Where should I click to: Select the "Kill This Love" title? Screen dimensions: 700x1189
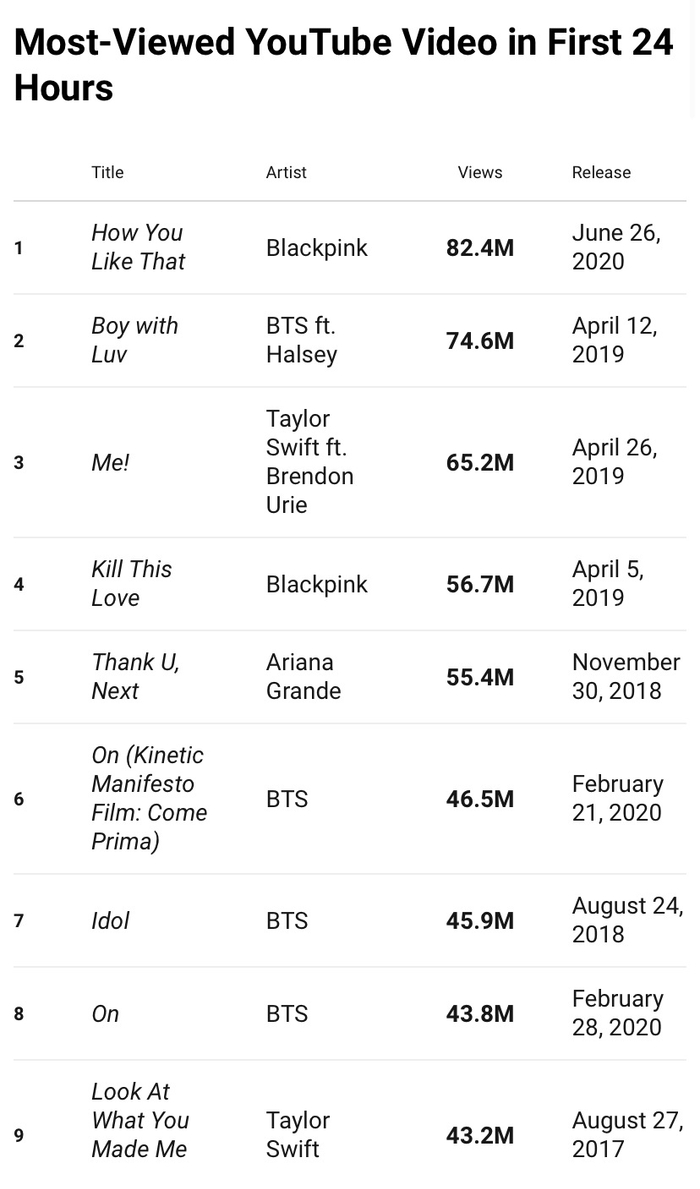click(x=131, y=583)
